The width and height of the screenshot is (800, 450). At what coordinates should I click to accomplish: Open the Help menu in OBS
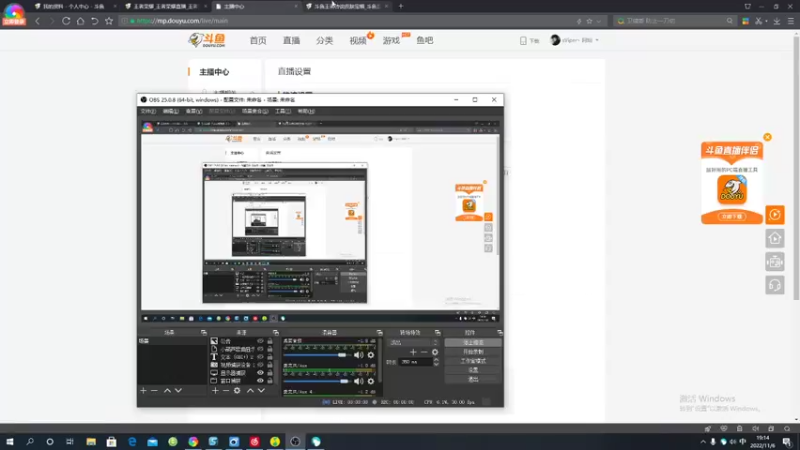(306, 111)
